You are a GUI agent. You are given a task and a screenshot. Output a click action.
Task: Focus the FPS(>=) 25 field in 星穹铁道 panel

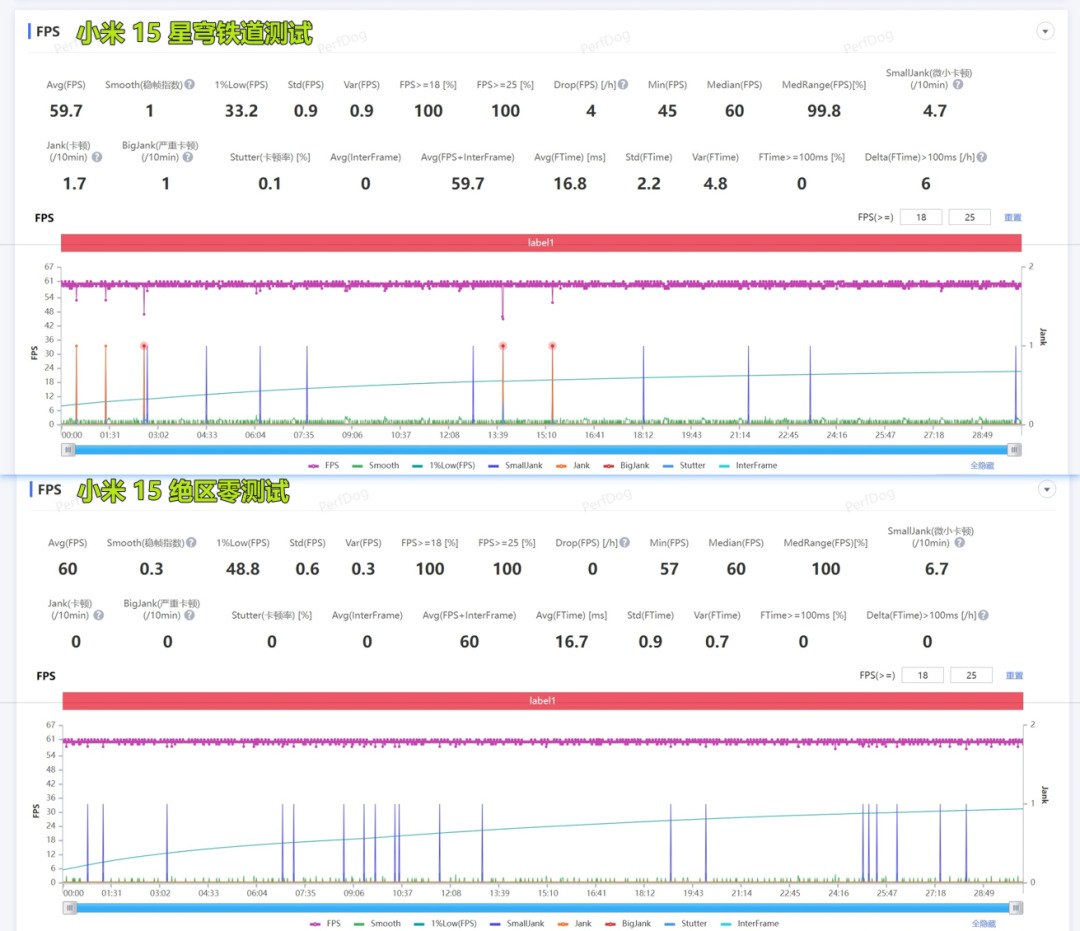[970, 218]
